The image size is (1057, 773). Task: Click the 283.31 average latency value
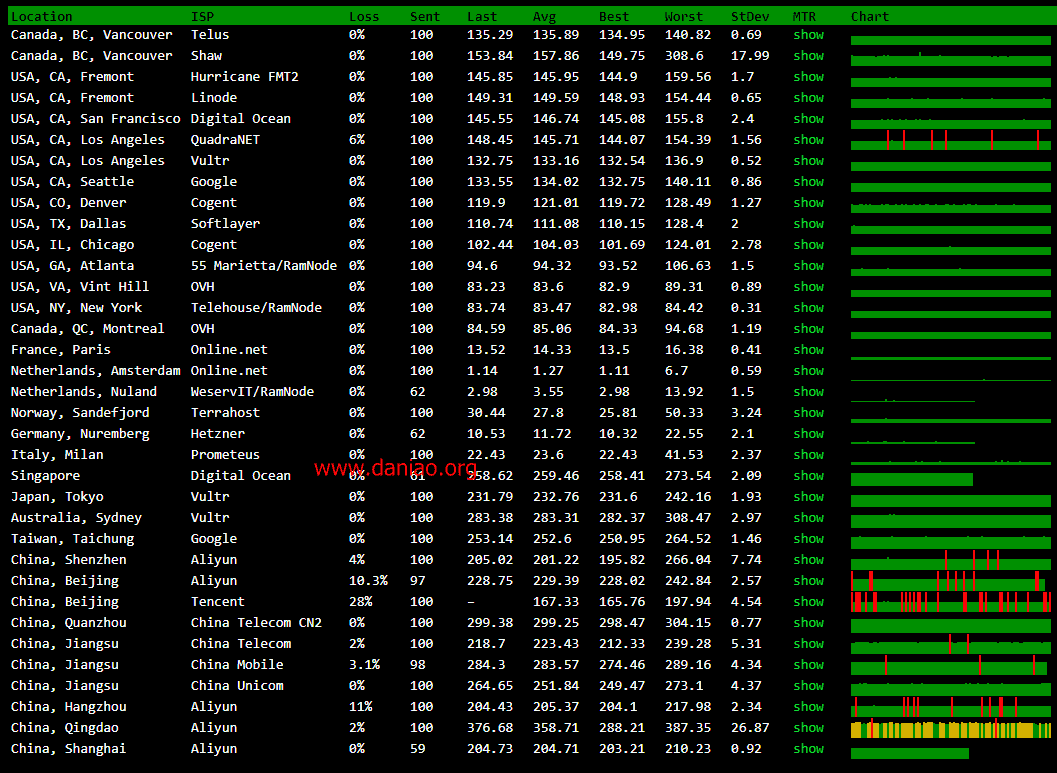(555, 517)
